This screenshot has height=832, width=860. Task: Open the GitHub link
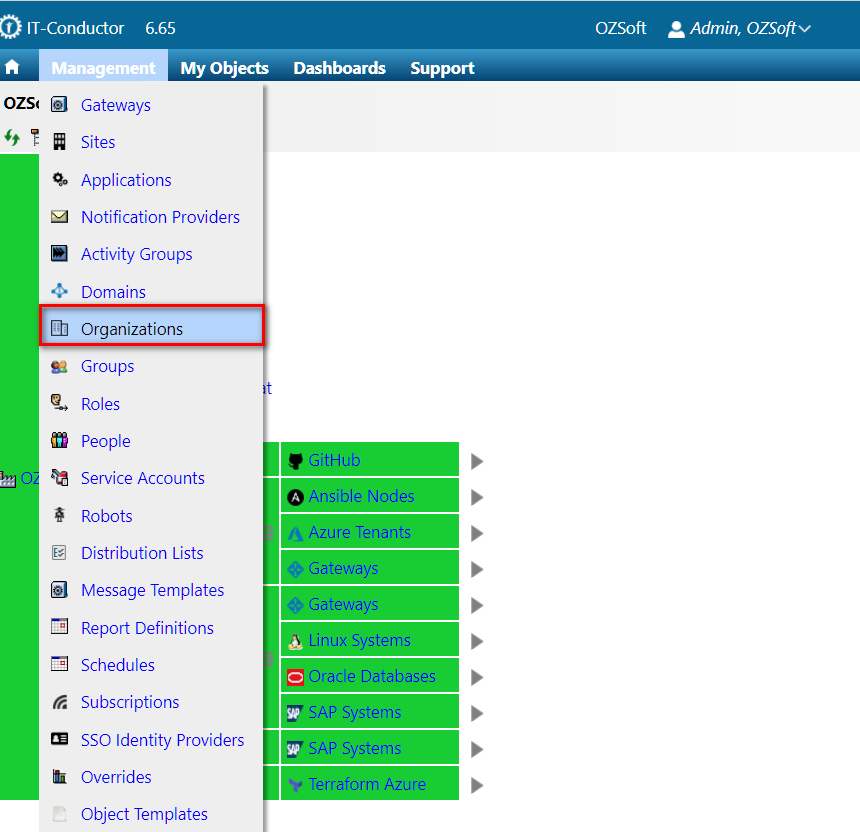click(334, 460)
